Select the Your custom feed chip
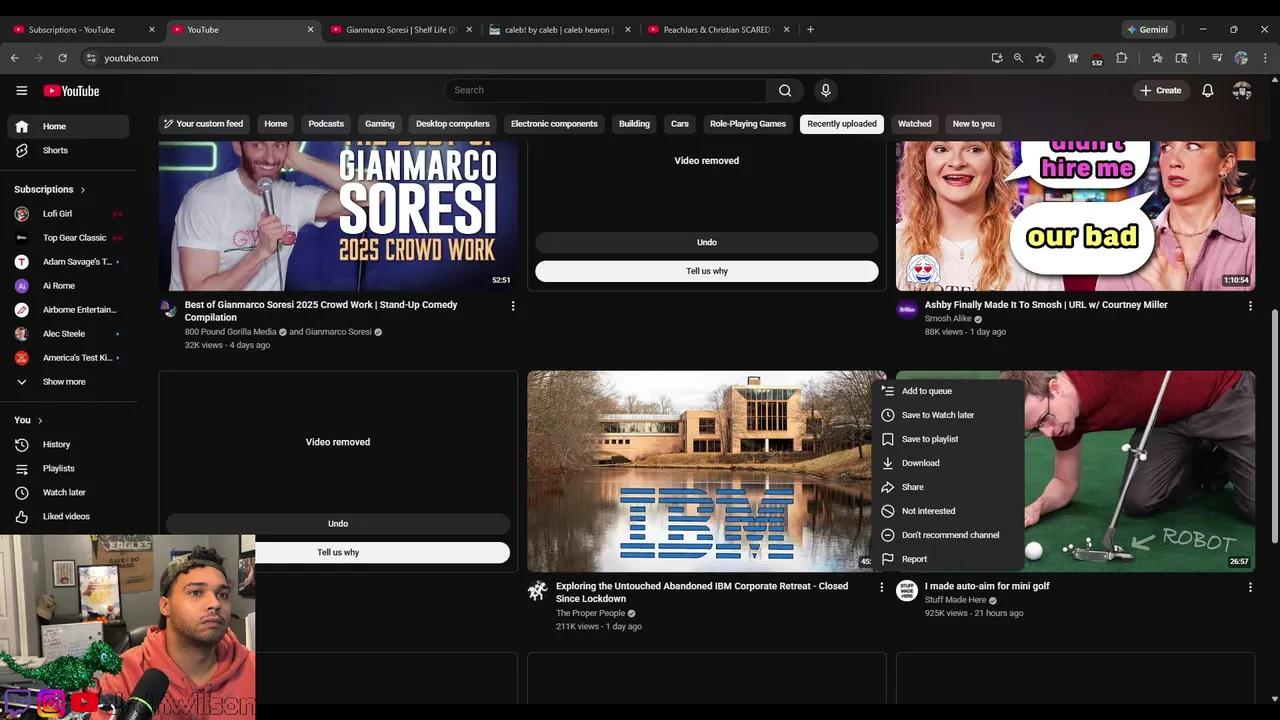This screenshot has width=1280, height=720. click(203, 124)
